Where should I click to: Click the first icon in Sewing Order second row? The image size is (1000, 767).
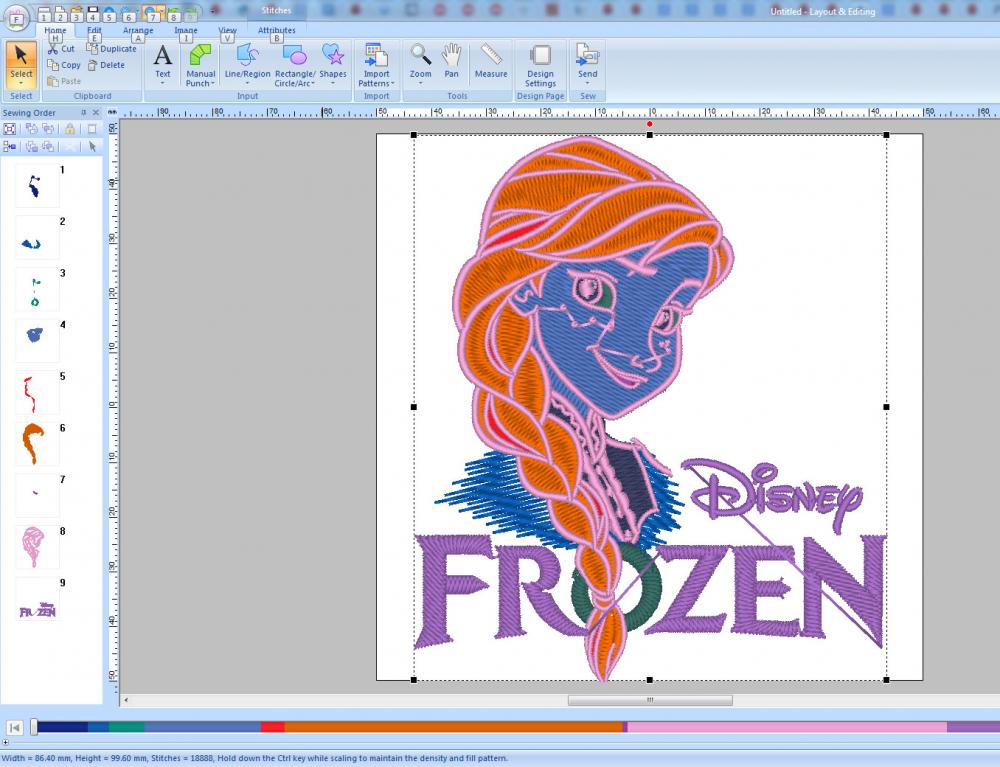(x=10, y=147)
